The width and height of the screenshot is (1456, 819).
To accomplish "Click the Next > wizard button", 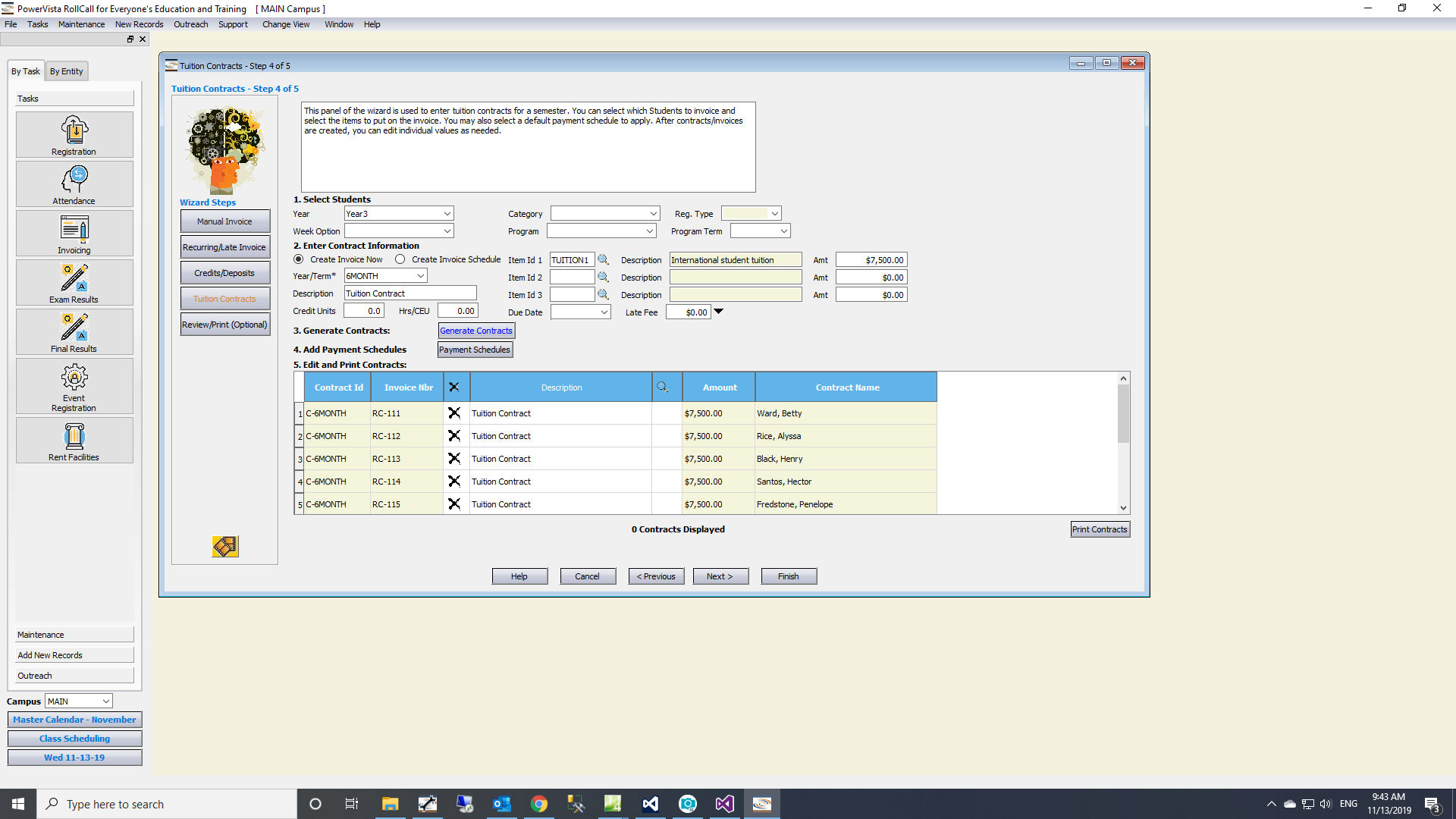I will pos(720,576).
